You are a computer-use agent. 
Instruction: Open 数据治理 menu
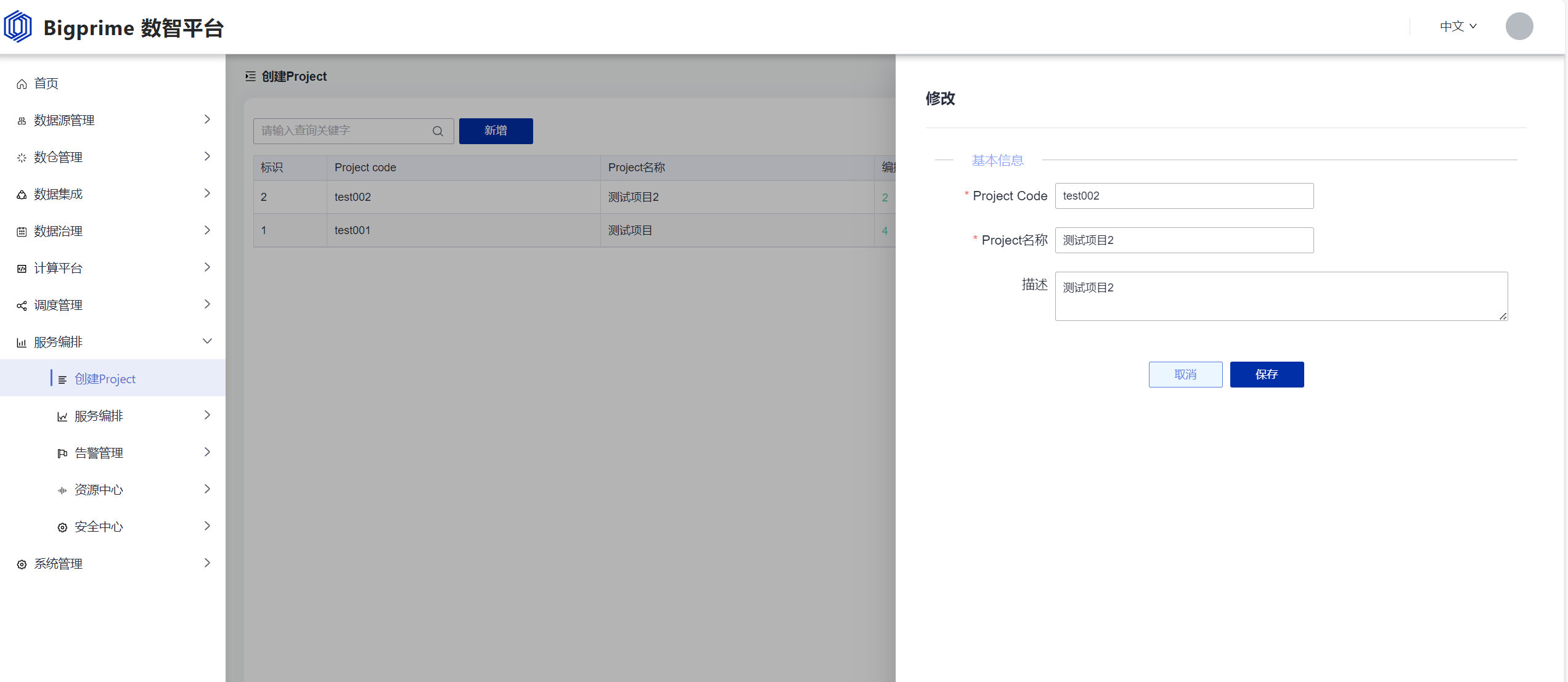coord(113,231)
